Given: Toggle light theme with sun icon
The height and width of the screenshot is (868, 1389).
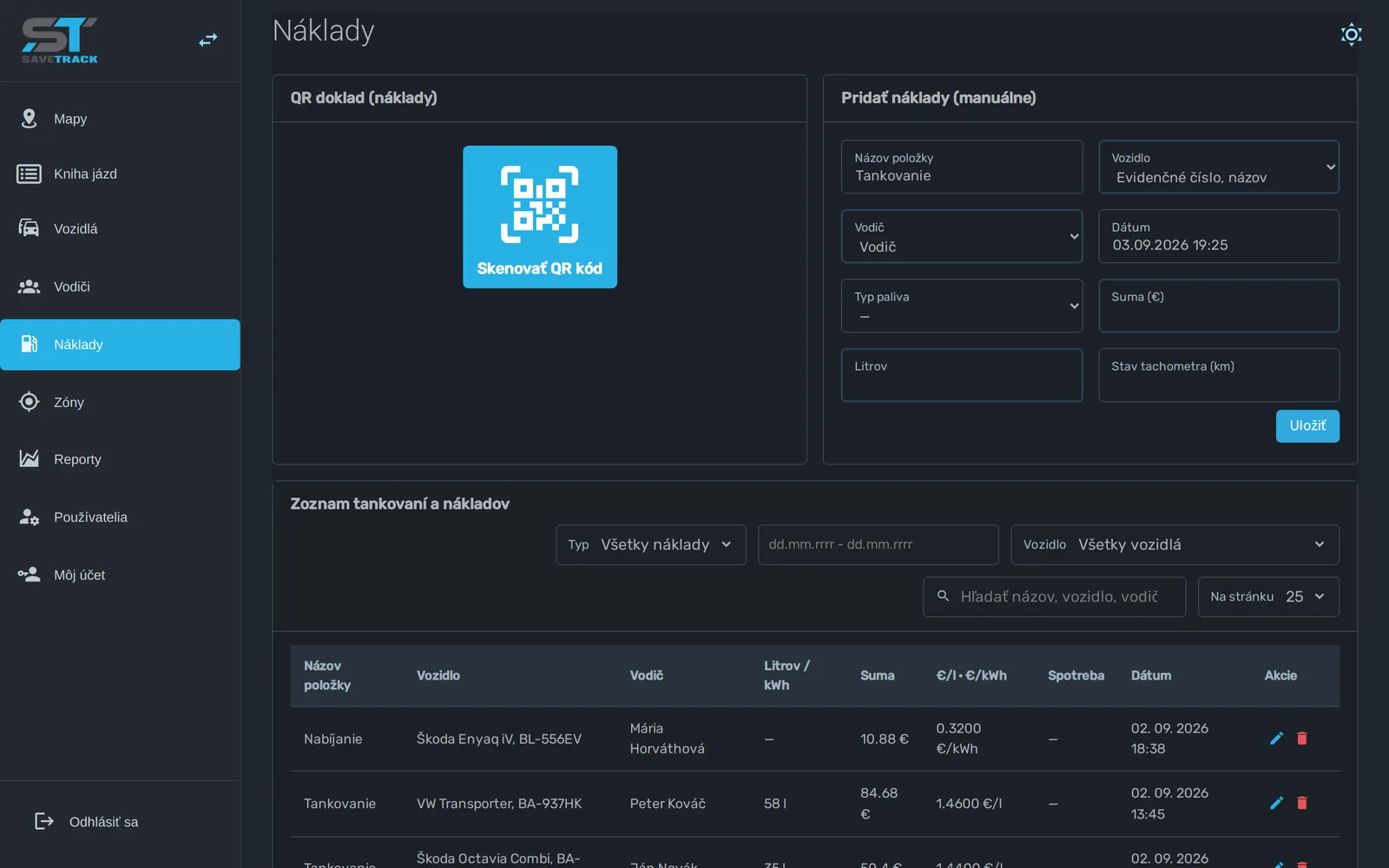Looking at the screenshot, I should [1351, 34].
